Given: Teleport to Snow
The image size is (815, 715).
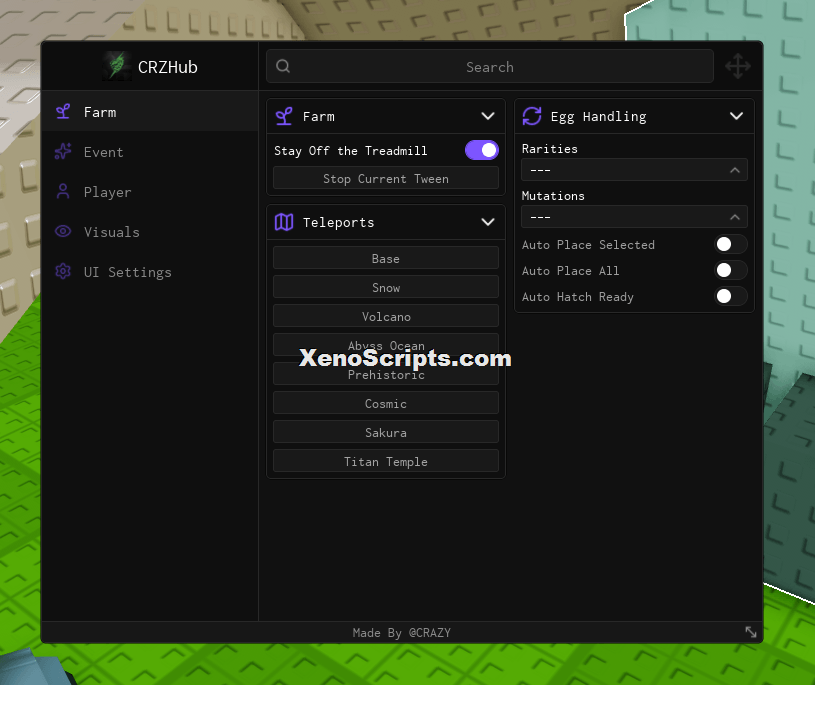Looking at the screenshot, I should (x=386, y=287).
